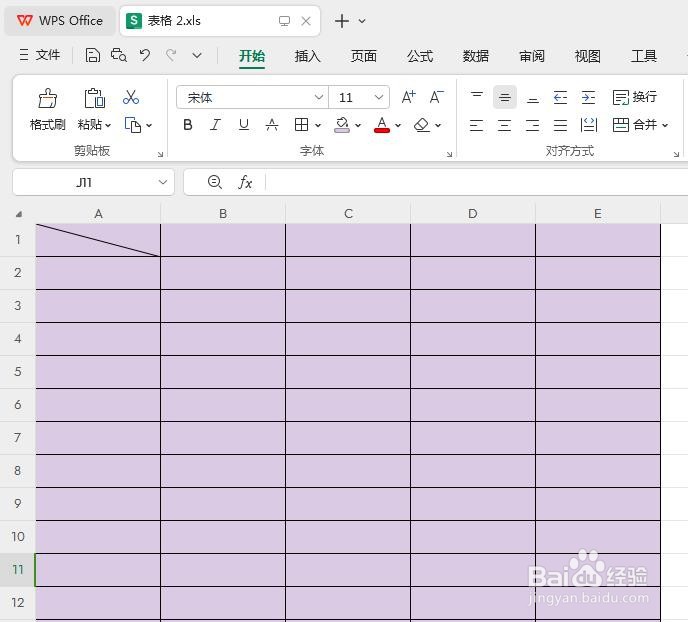Click the Format Painter (格式刷) icon

[x=47, y=98]
